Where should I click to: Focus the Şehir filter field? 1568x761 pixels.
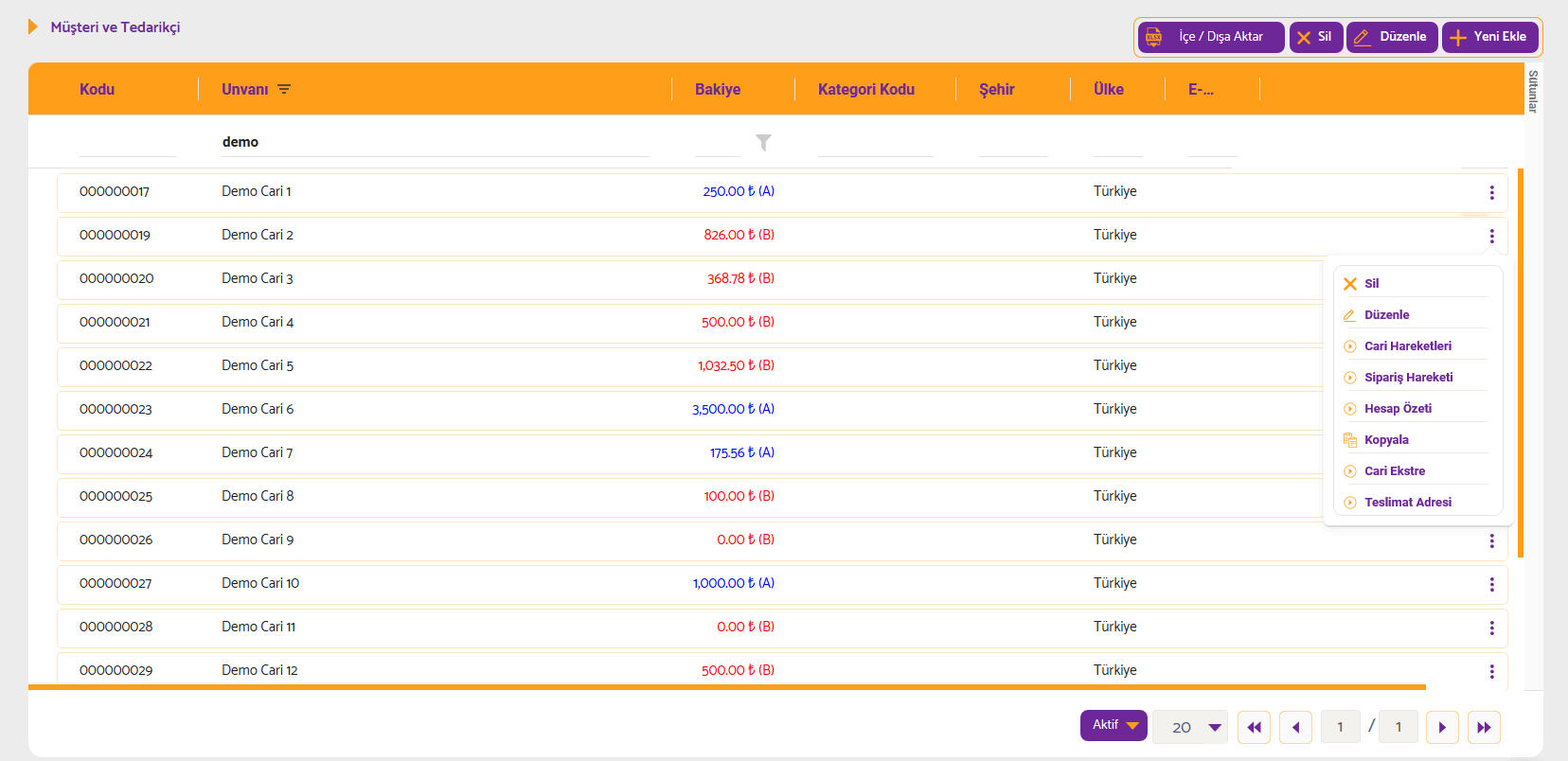[1013, 142]
